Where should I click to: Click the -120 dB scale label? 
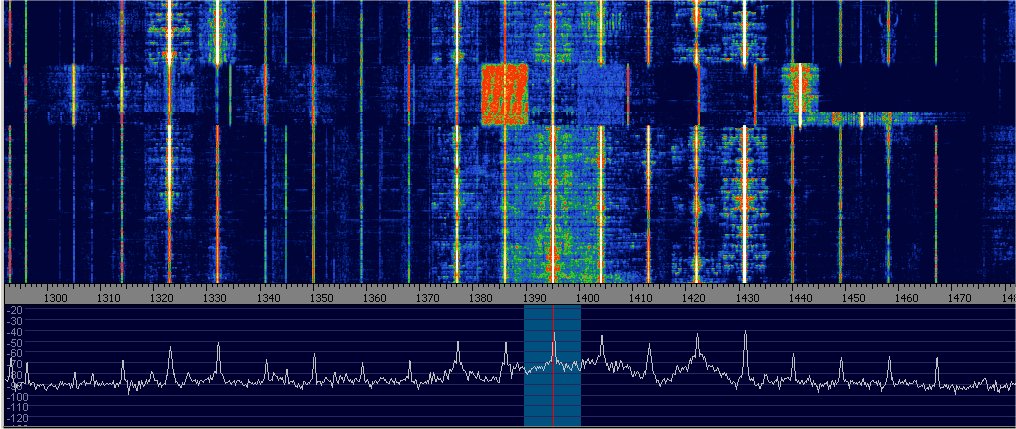coord(14,420)
